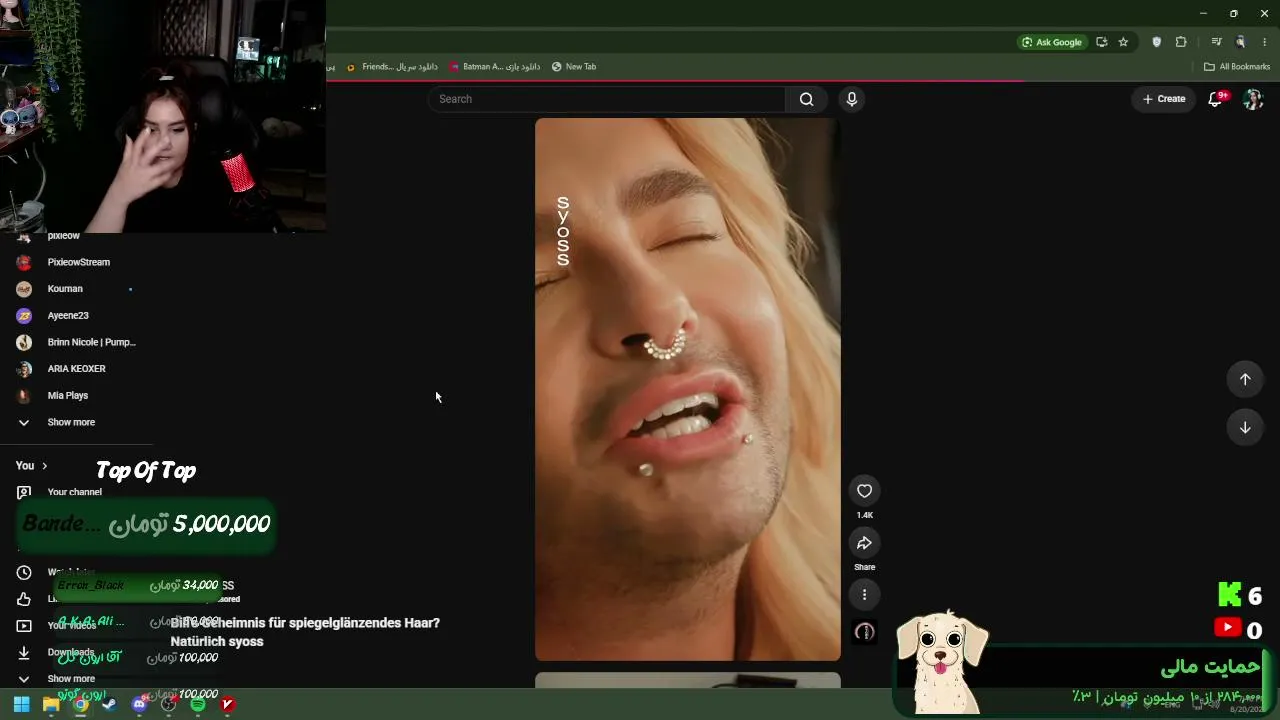This screenshot has width=1280, height=720.
Task: Click the shield extension icon in Chrome
Action: pyautogui.click(x=1157, y=42)
